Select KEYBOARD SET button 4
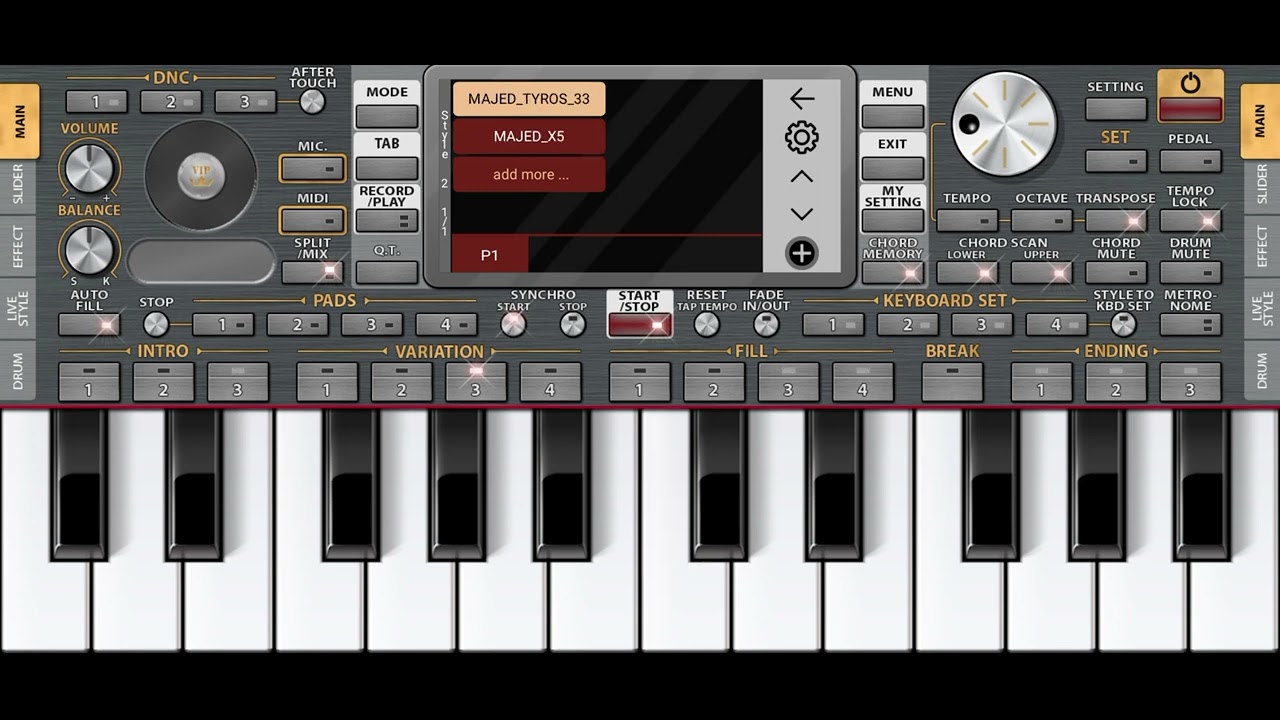Screen dimensions: 1280x720 1057,324
